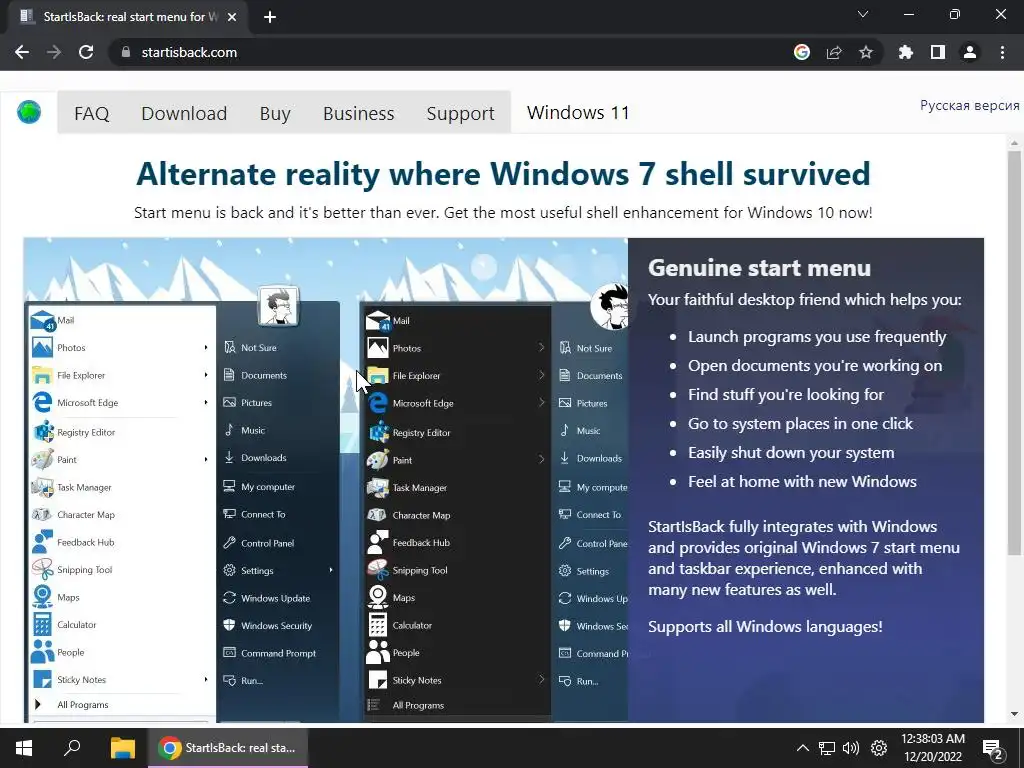Switch to Русская версия
The image size is (1024, 768).
970,105
